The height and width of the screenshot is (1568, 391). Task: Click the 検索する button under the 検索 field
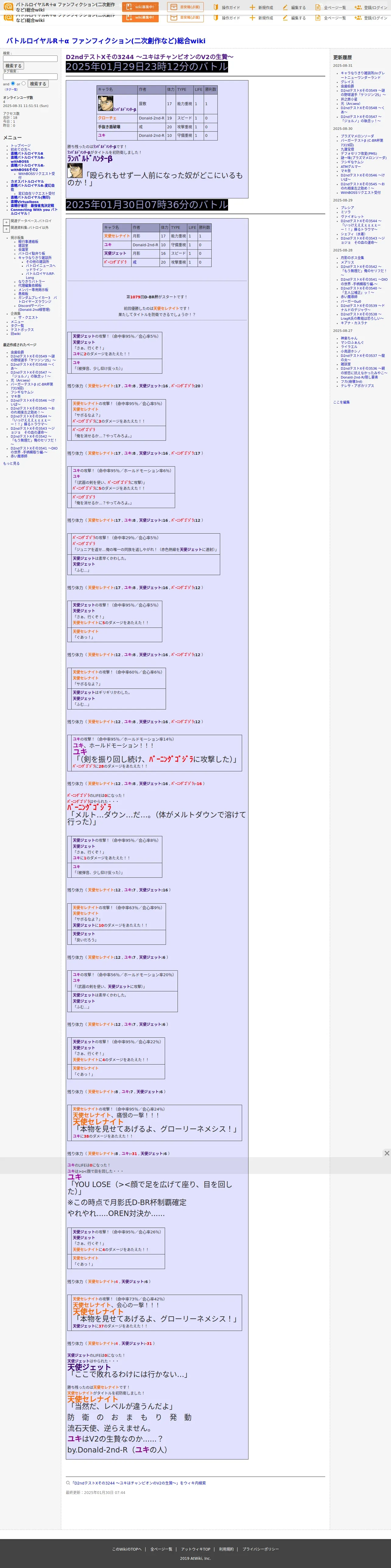13,66
